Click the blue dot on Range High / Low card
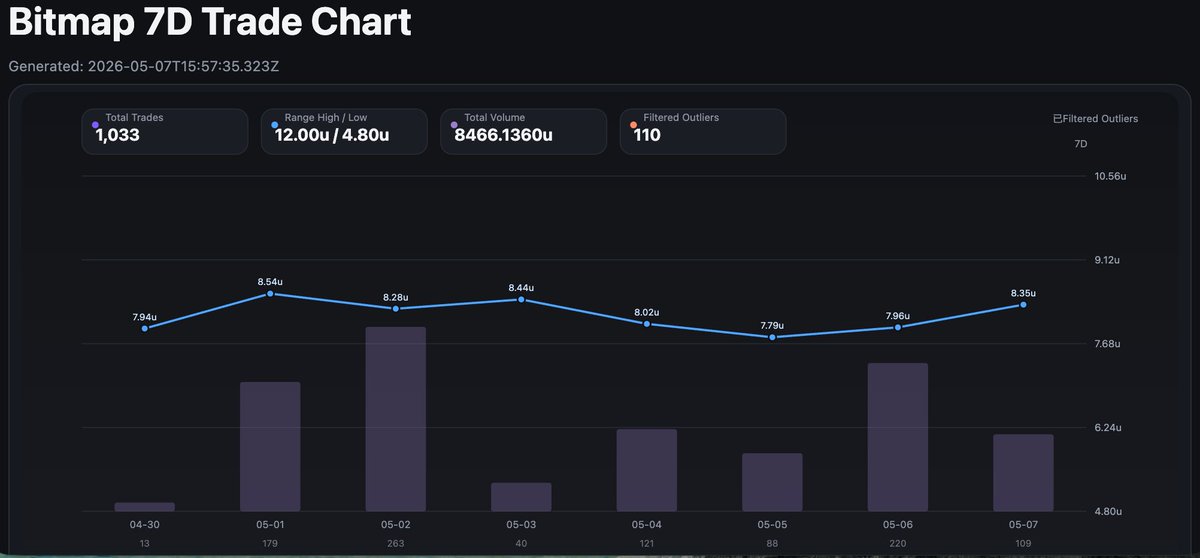The width and height of the screenshot is (1200, 558). point(275,125)
